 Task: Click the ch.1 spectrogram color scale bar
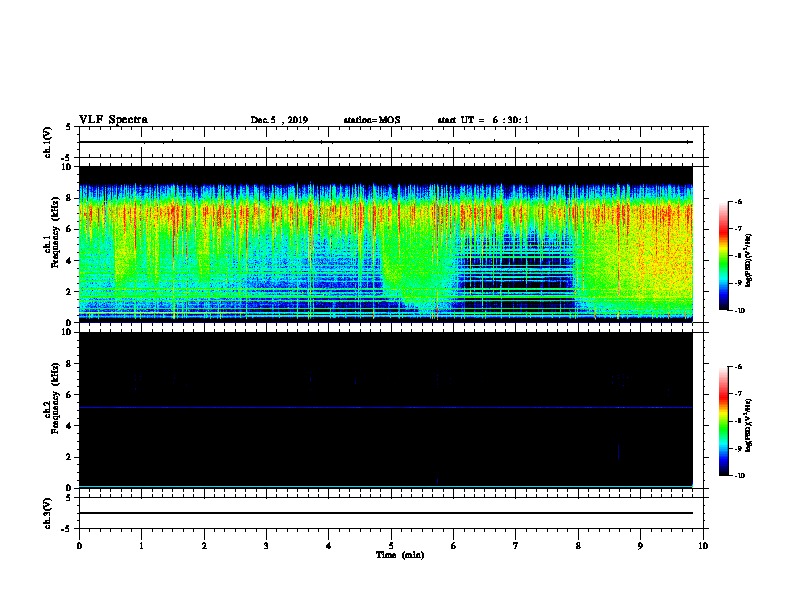tap(723, 256)
